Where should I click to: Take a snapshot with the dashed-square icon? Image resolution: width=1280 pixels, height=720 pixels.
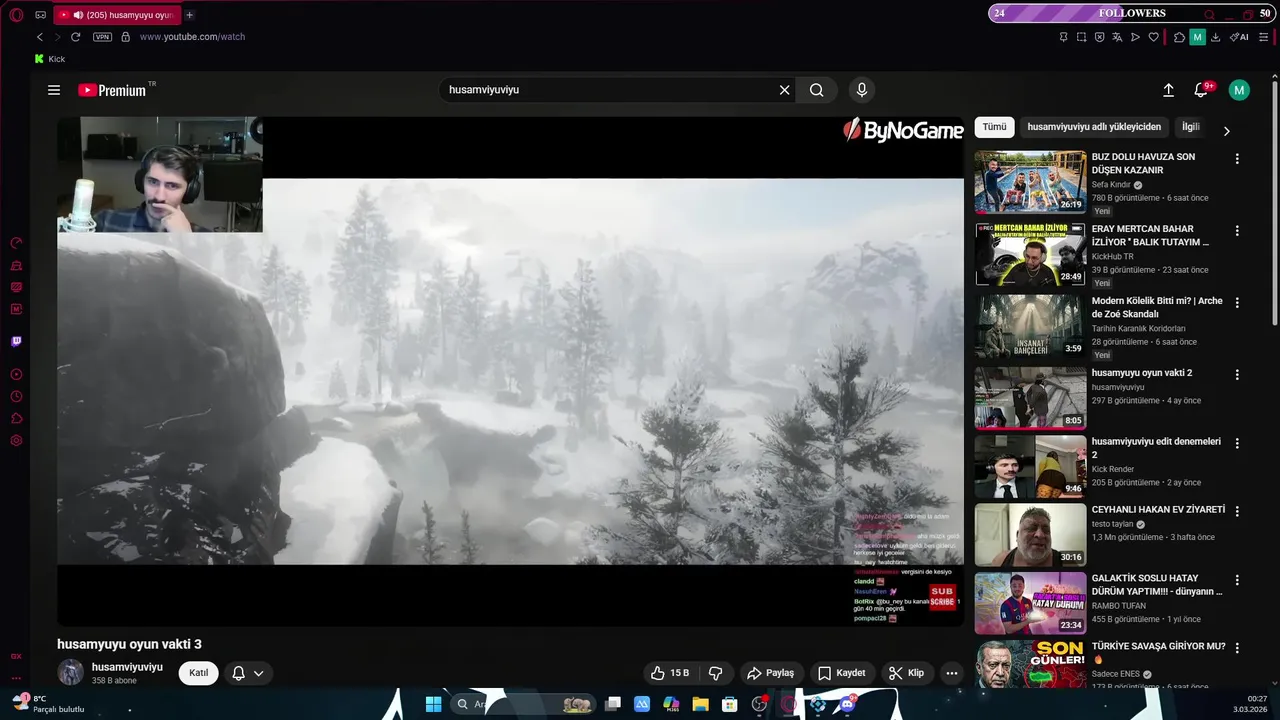point(1081,37)
